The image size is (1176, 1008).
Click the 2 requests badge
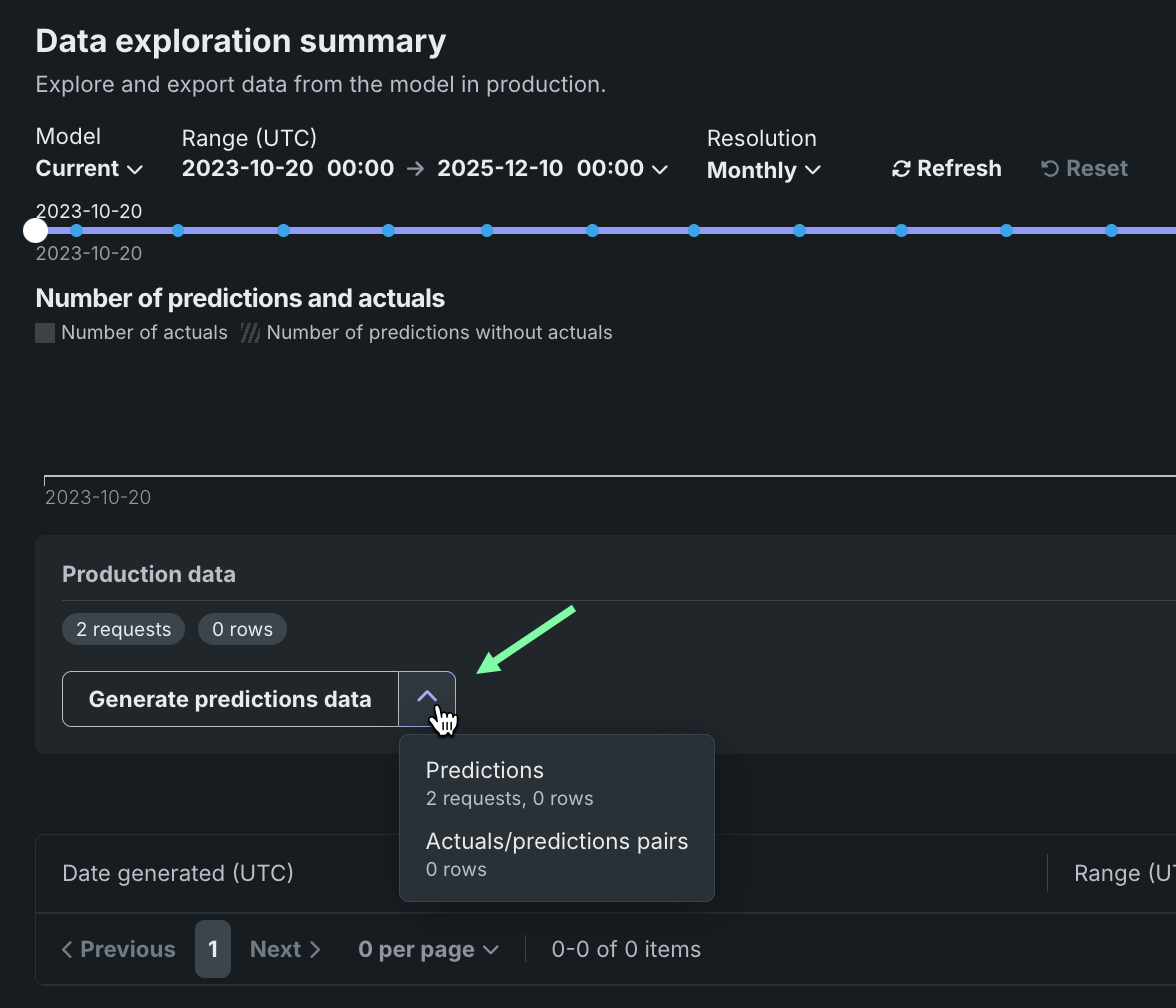[x=123, y=629]
